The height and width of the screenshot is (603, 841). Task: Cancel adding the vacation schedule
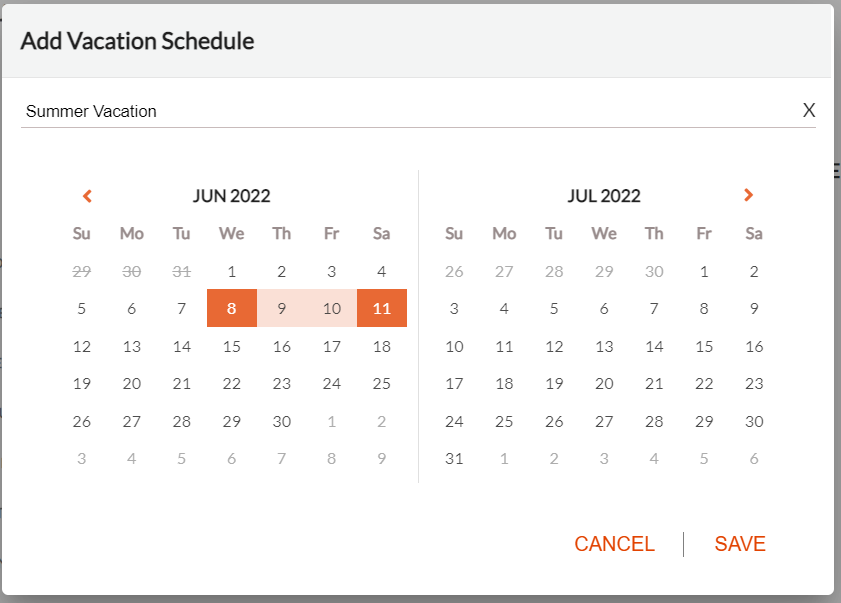coord(614,544)
